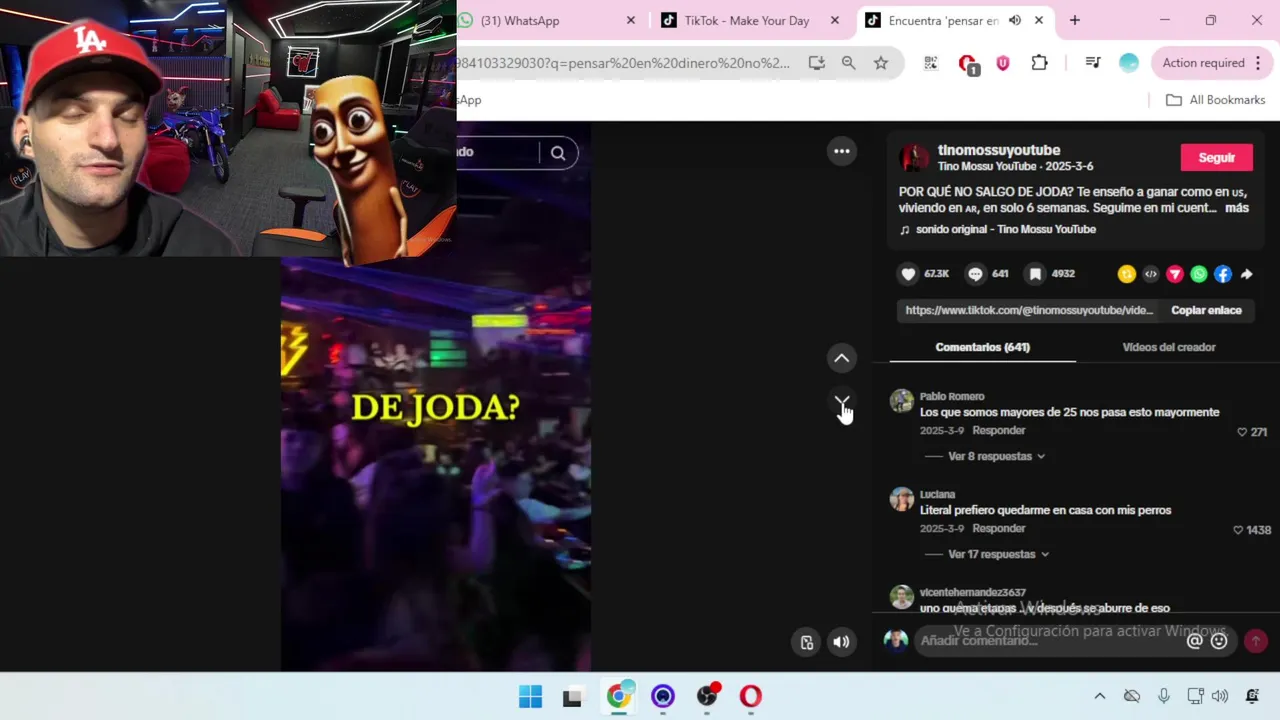Mute the tab via its speaker icon

pyautogui.click(x=1015, y=20)
